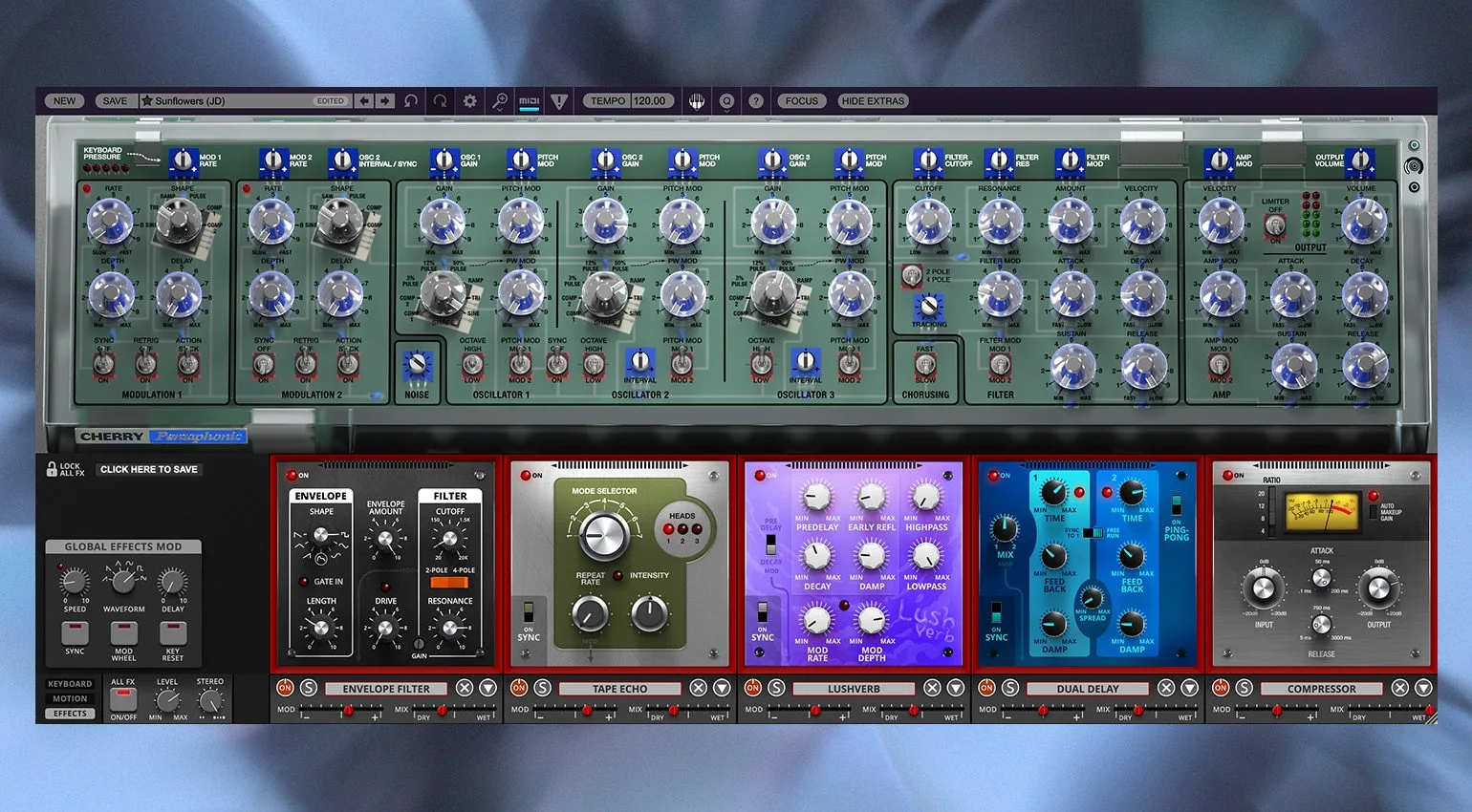Click the panic warning triangle icon
Screen dimensions: 1472x812
[559, 100]
